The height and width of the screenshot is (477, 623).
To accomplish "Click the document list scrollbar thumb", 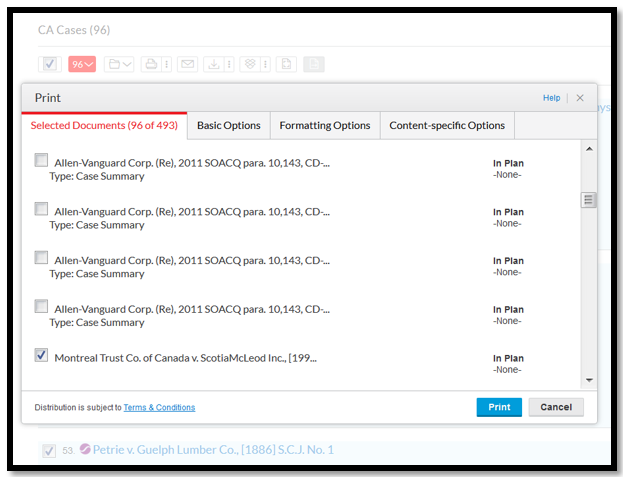I will (588, 200).
